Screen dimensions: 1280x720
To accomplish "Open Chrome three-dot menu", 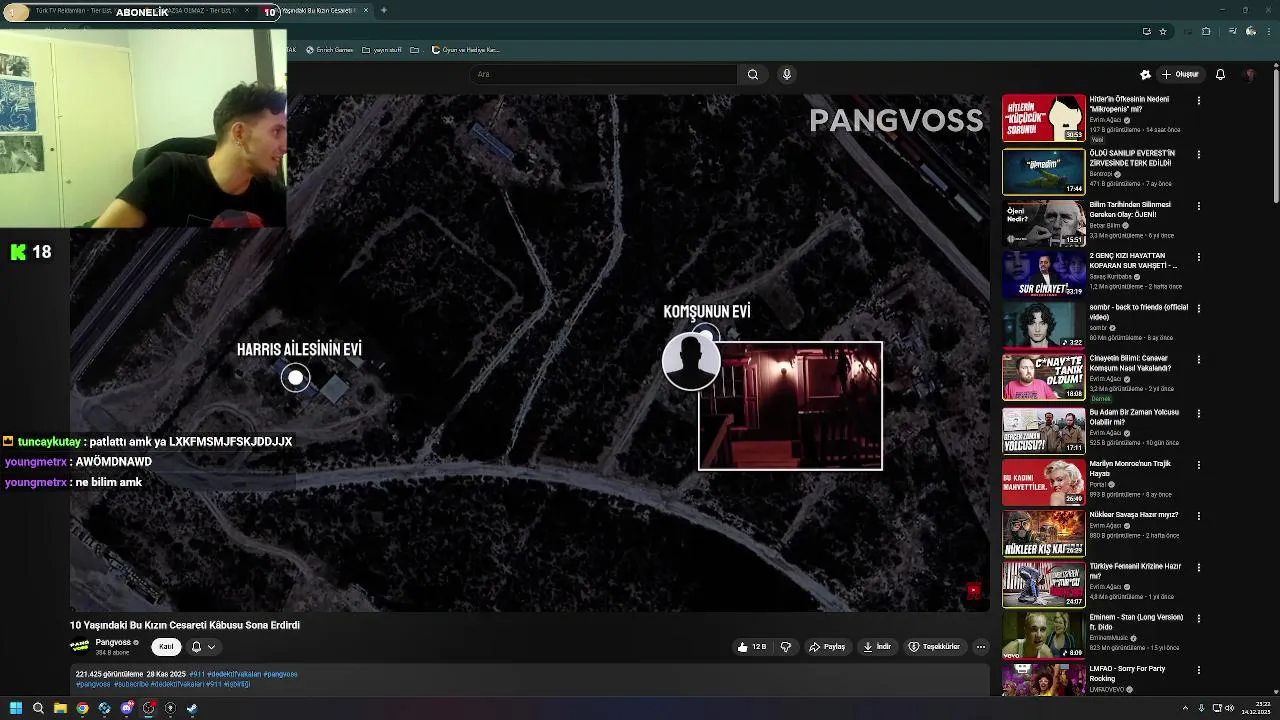I will pos(1269,31).
